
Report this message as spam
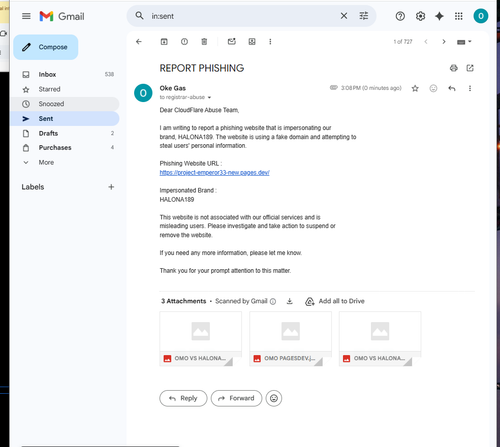[184, 42]
